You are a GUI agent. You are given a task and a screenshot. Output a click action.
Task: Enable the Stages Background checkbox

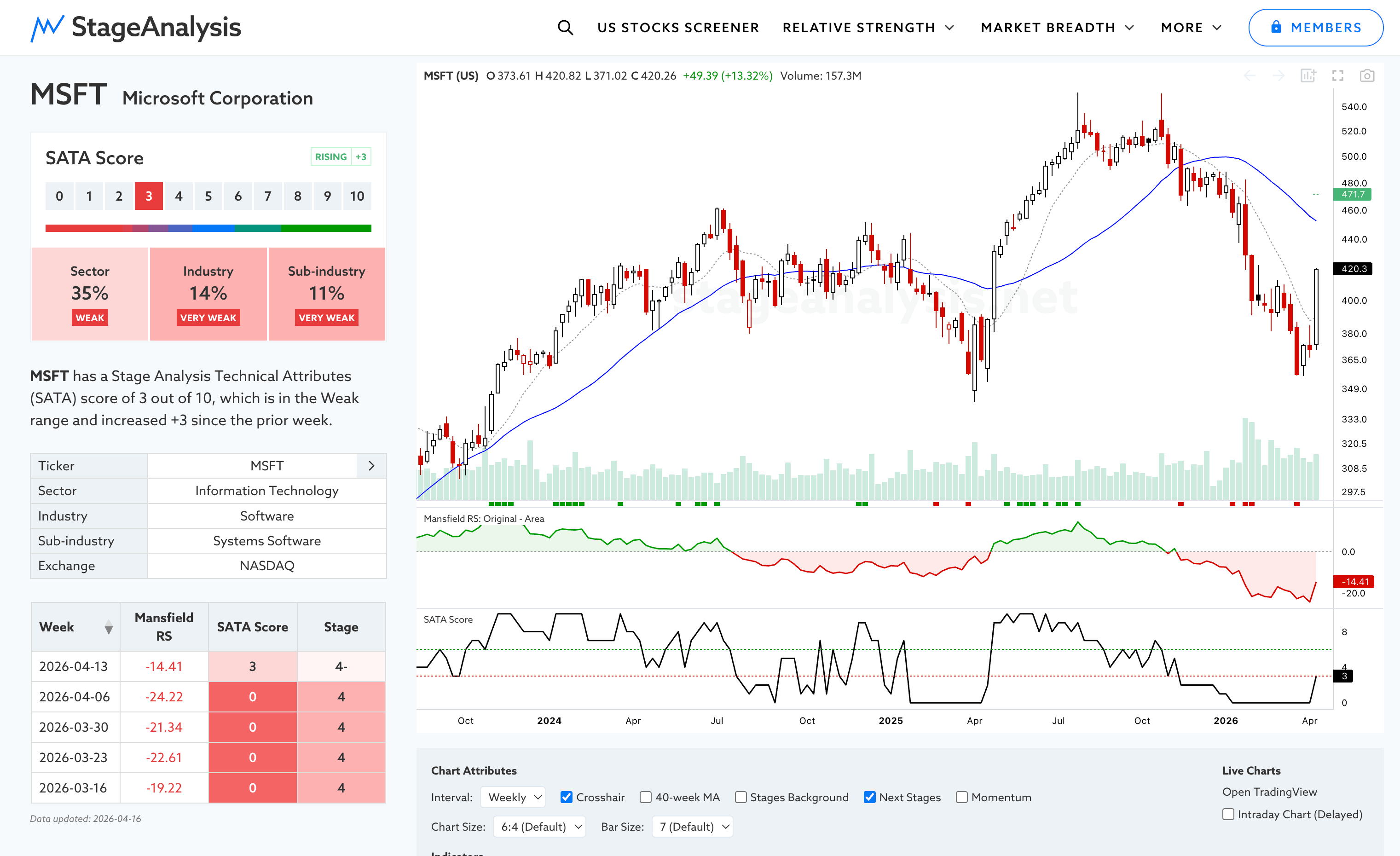(x=740, y=797)
